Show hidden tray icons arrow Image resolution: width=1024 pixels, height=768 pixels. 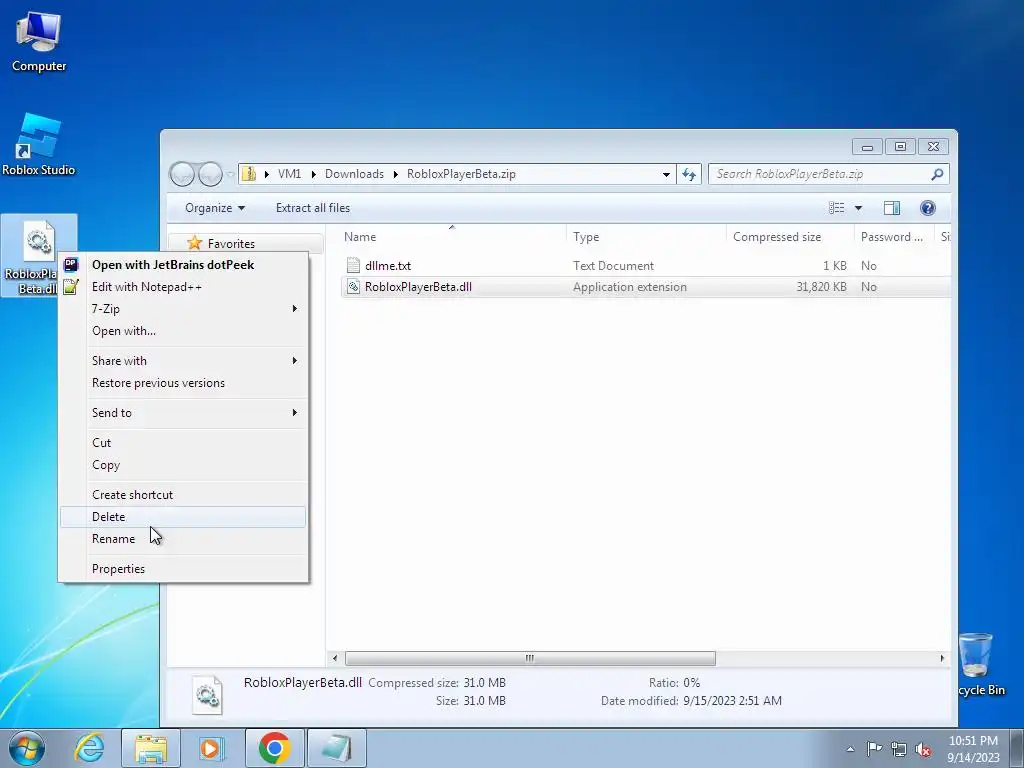[x=850, y=748]
